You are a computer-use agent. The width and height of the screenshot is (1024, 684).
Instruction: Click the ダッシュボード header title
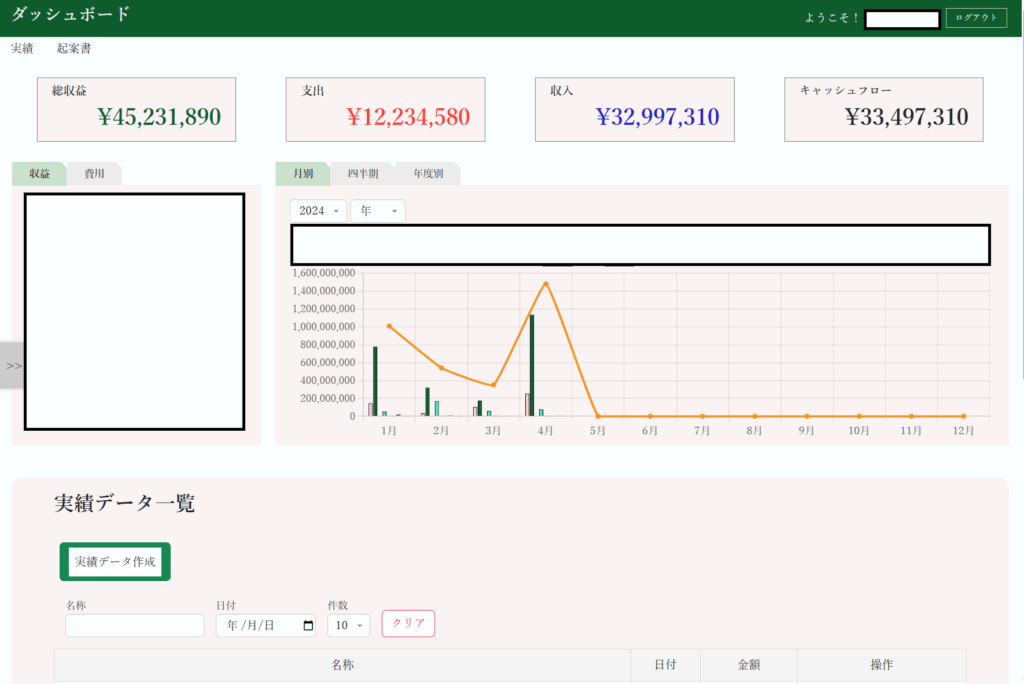[x=71, y=14]
